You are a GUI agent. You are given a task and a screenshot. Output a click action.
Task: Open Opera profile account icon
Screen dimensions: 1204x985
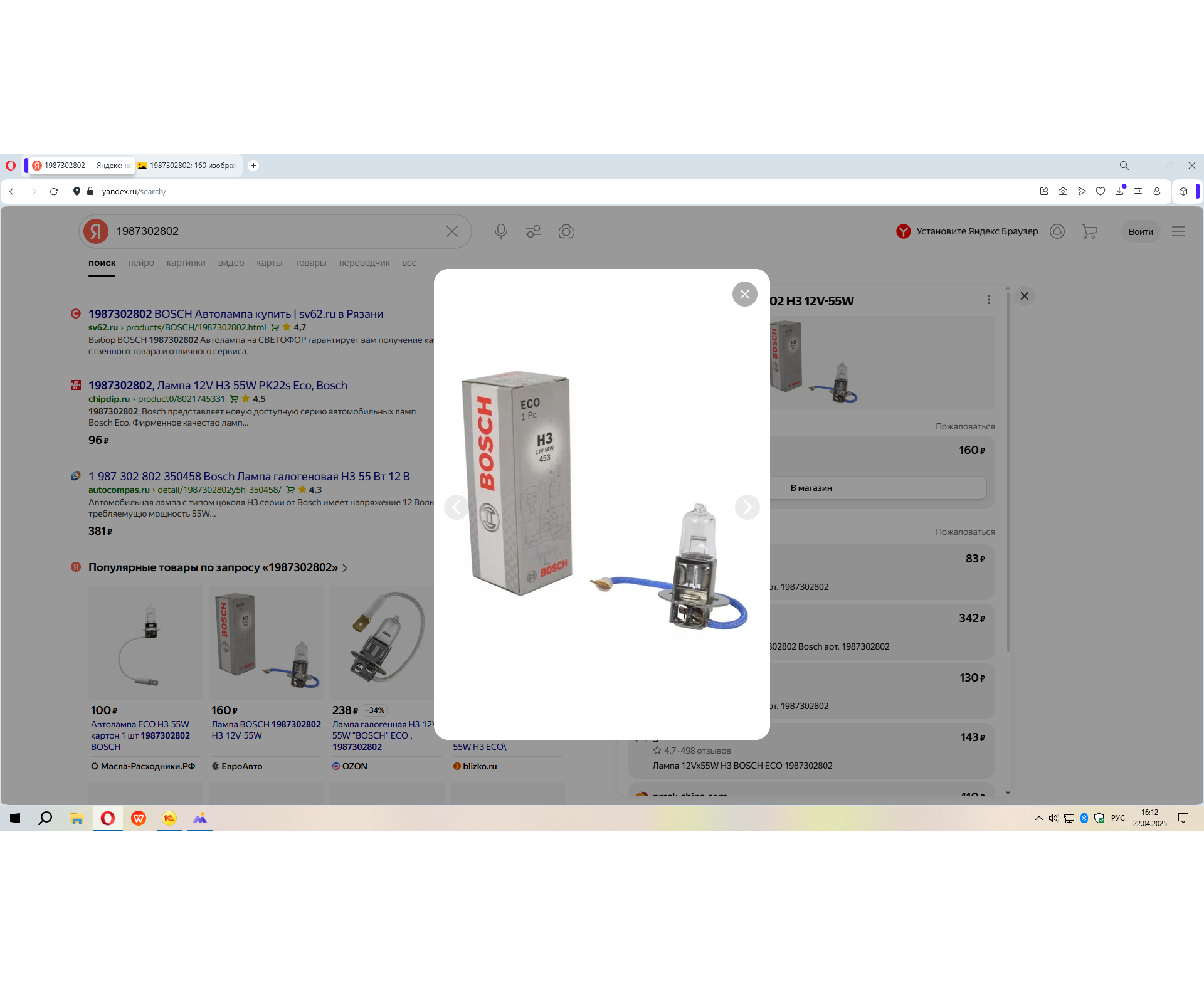tap(1157, 191)
